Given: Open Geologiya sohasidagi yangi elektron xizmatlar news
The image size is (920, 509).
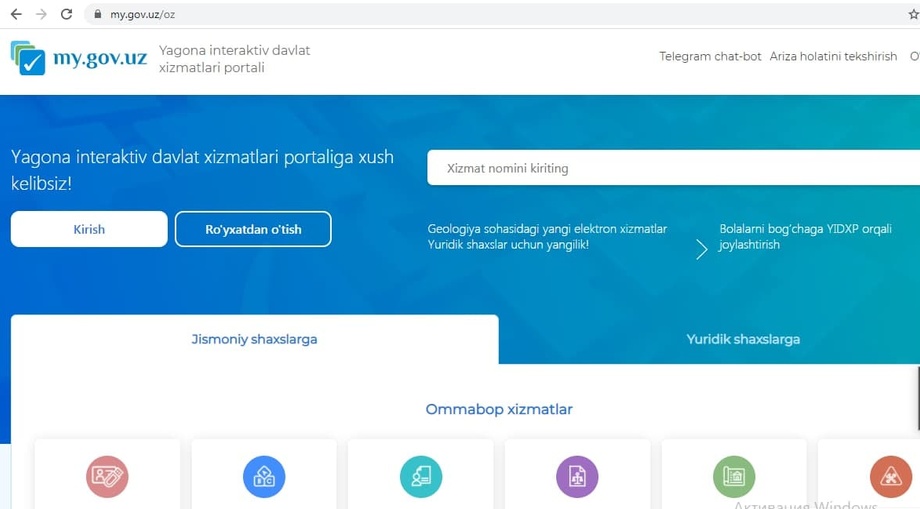Looking at the screenshot, I should [x=547, y=229].
